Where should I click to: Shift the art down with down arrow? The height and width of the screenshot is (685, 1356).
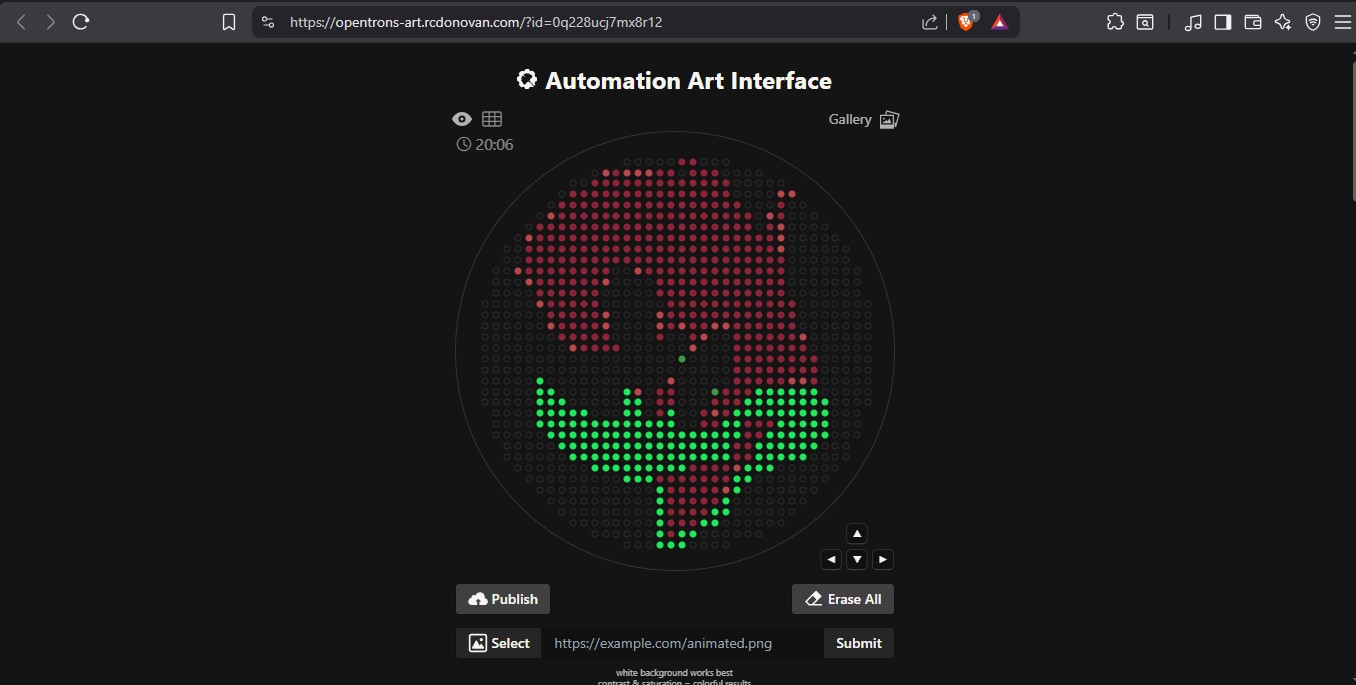(x=857, y=559)
